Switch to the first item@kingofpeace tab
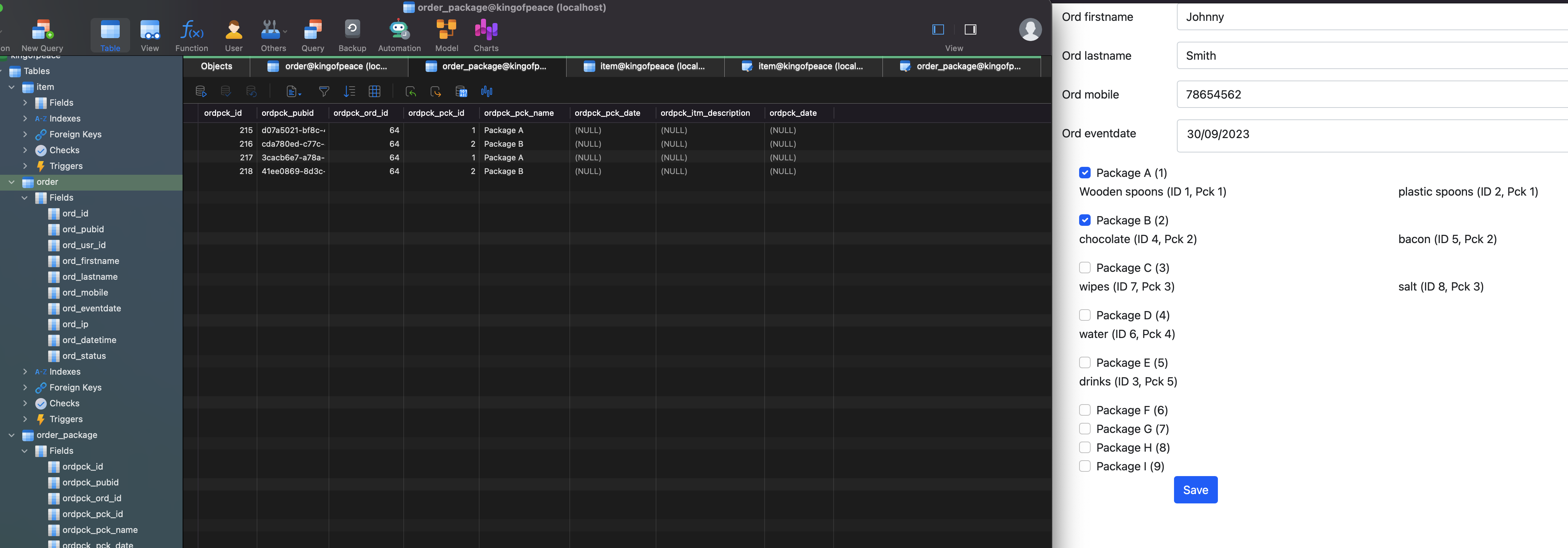The height and width of the screenshot is (548, 1568). click(x=645, y=67)
